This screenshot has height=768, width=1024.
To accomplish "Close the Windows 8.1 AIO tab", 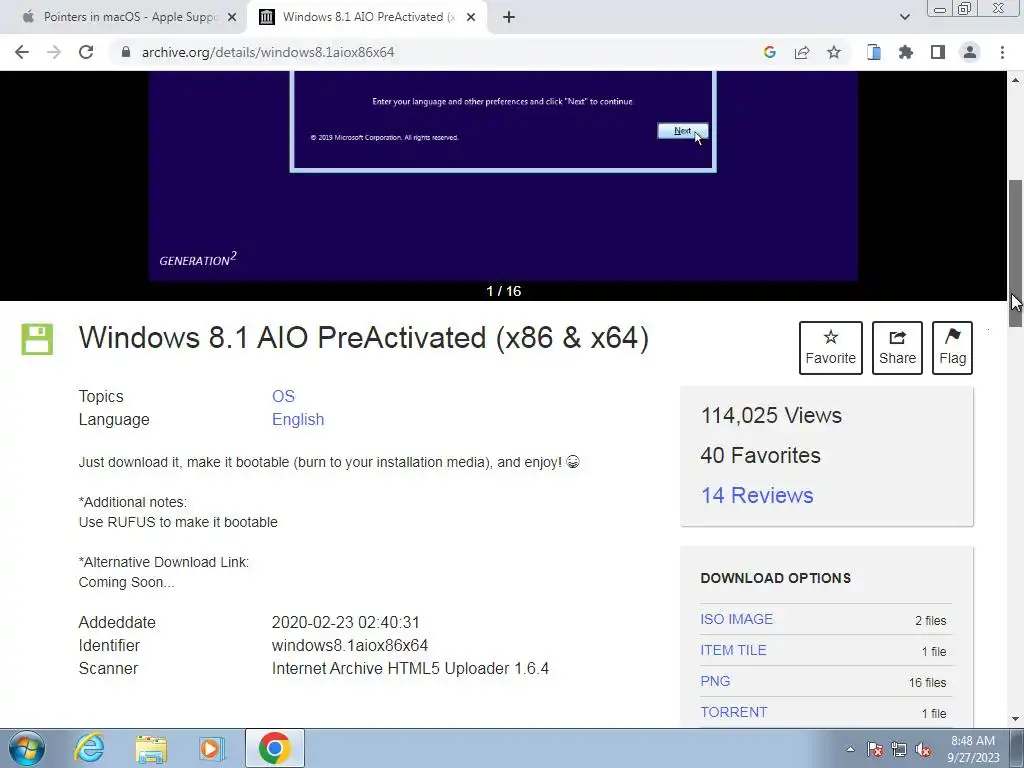I will coord(471,17).
